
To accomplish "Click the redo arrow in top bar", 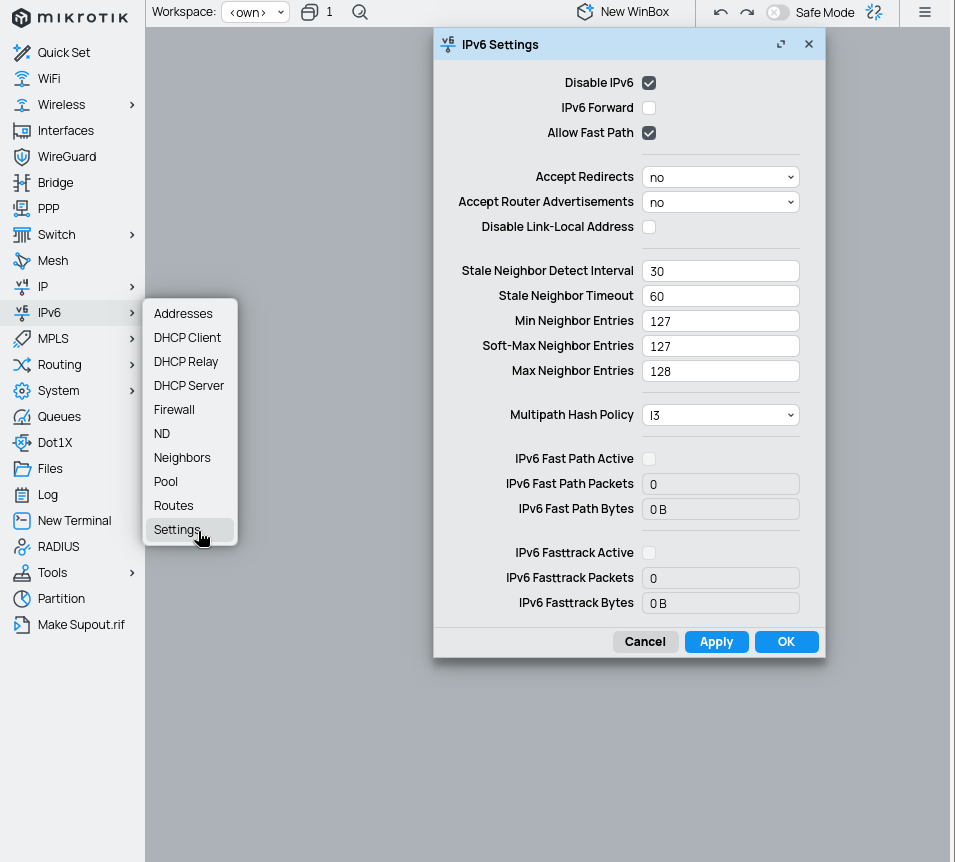I will pos(747,12).
